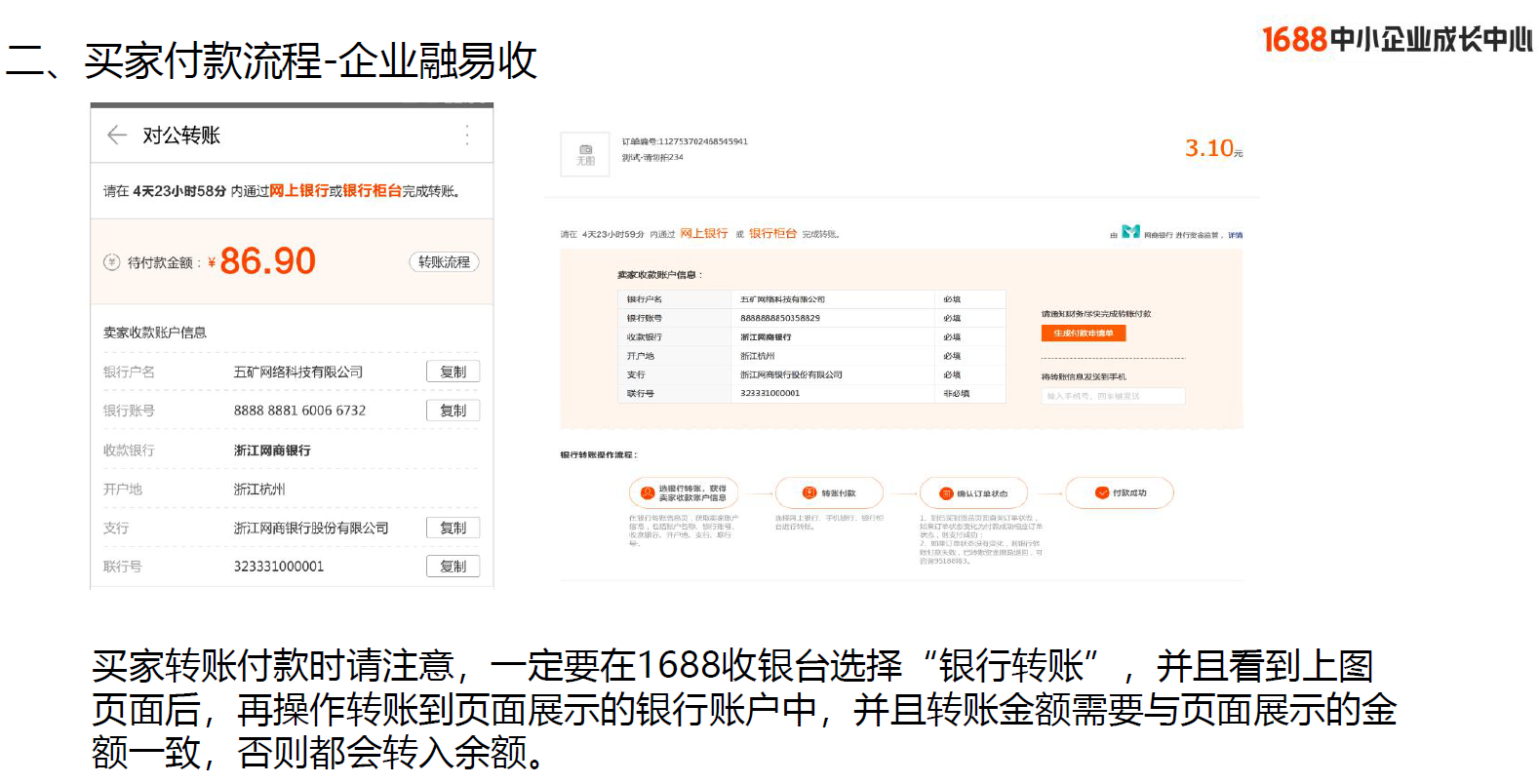Click the 将转账信息发送到手机 label
This screenshot has height=784, width=1539.
click(1084, 376)
